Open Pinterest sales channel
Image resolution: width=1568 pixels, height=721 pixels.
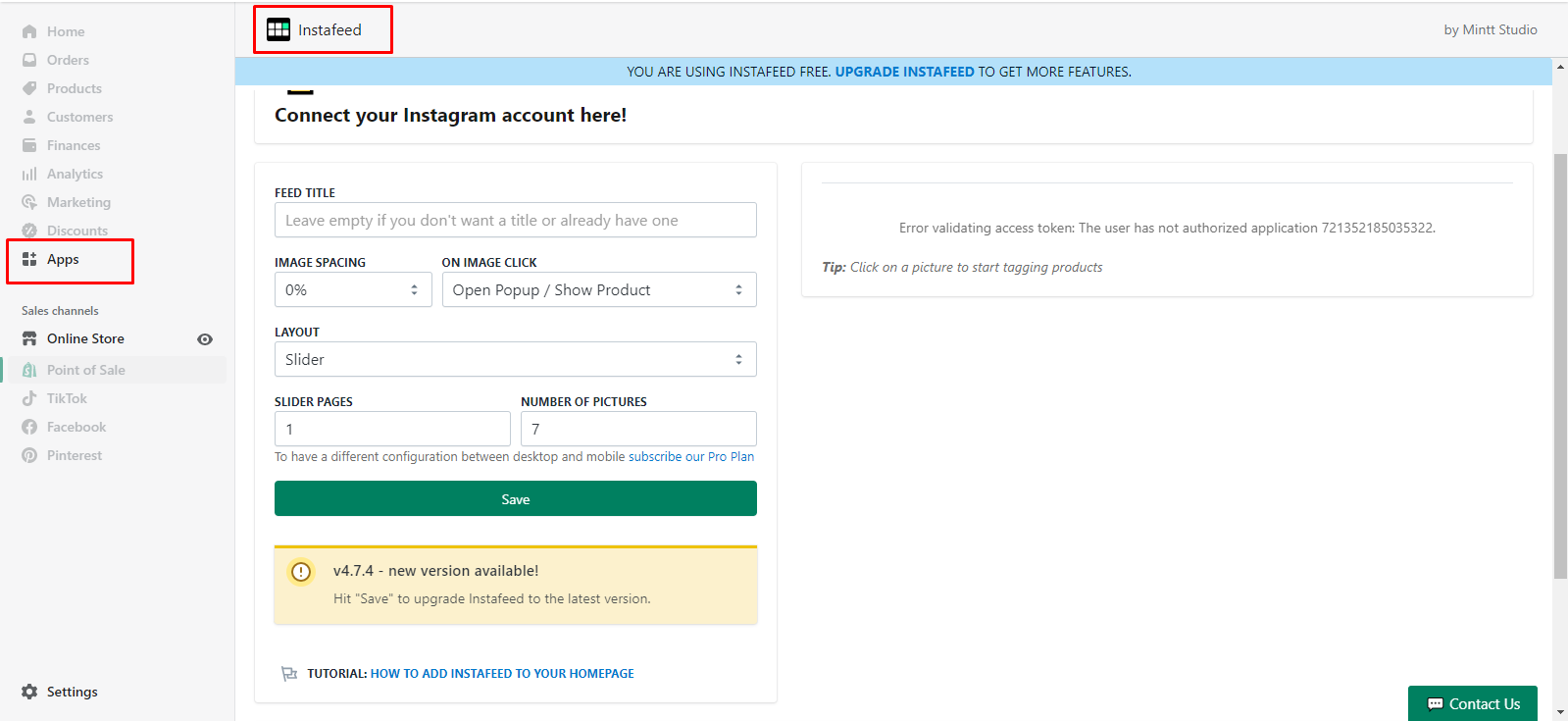[x=75, y=455]
